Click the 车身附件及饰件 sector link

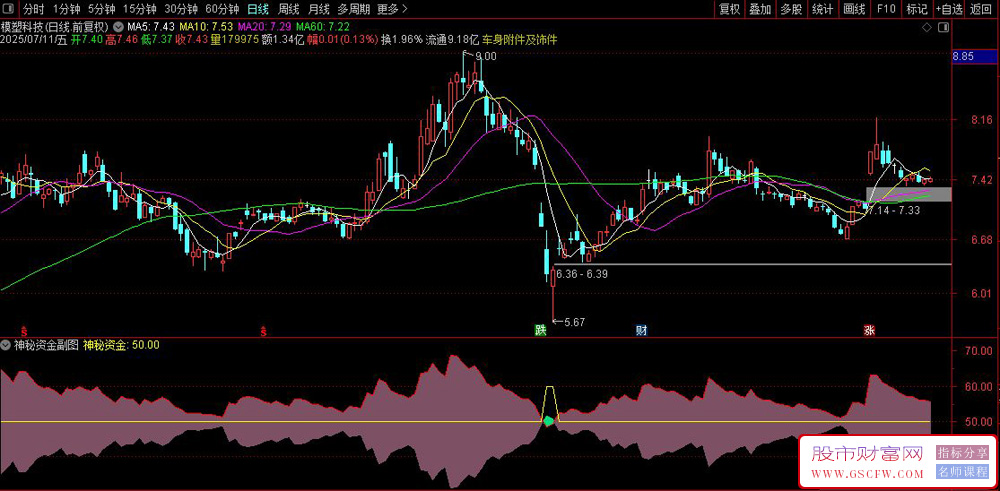[x=520, y=40]
